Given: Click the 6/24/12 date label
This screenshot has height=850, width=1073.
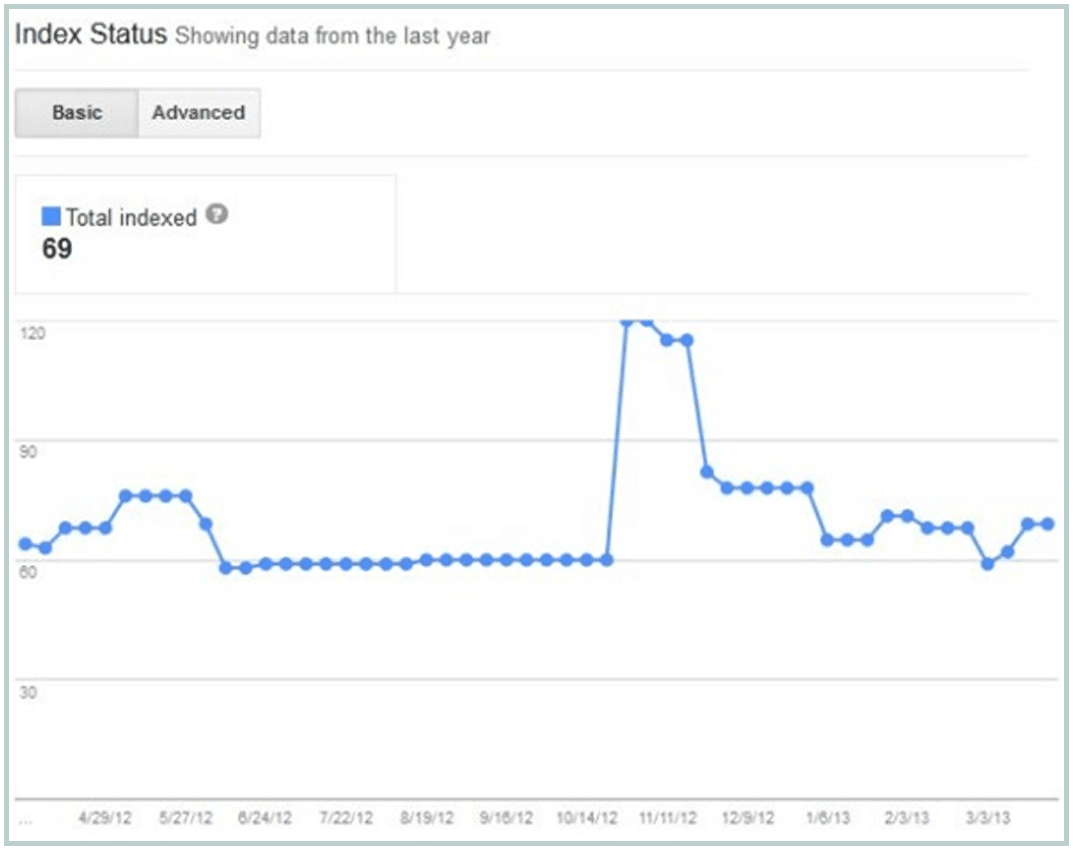Looking at the screenshot, I should click(265, 818).
